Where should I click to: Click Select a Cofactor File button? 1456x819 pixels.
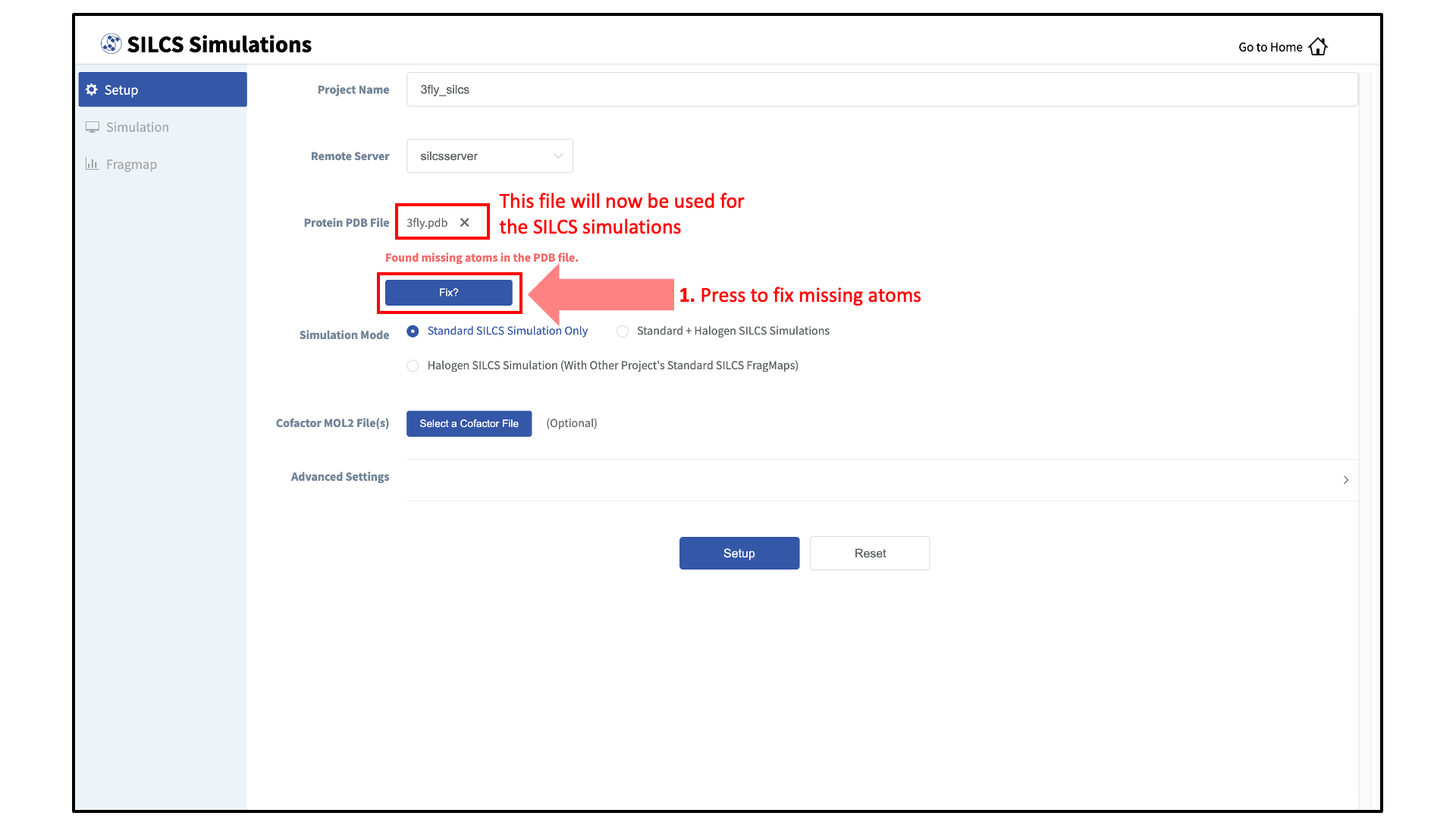point(469,424)
